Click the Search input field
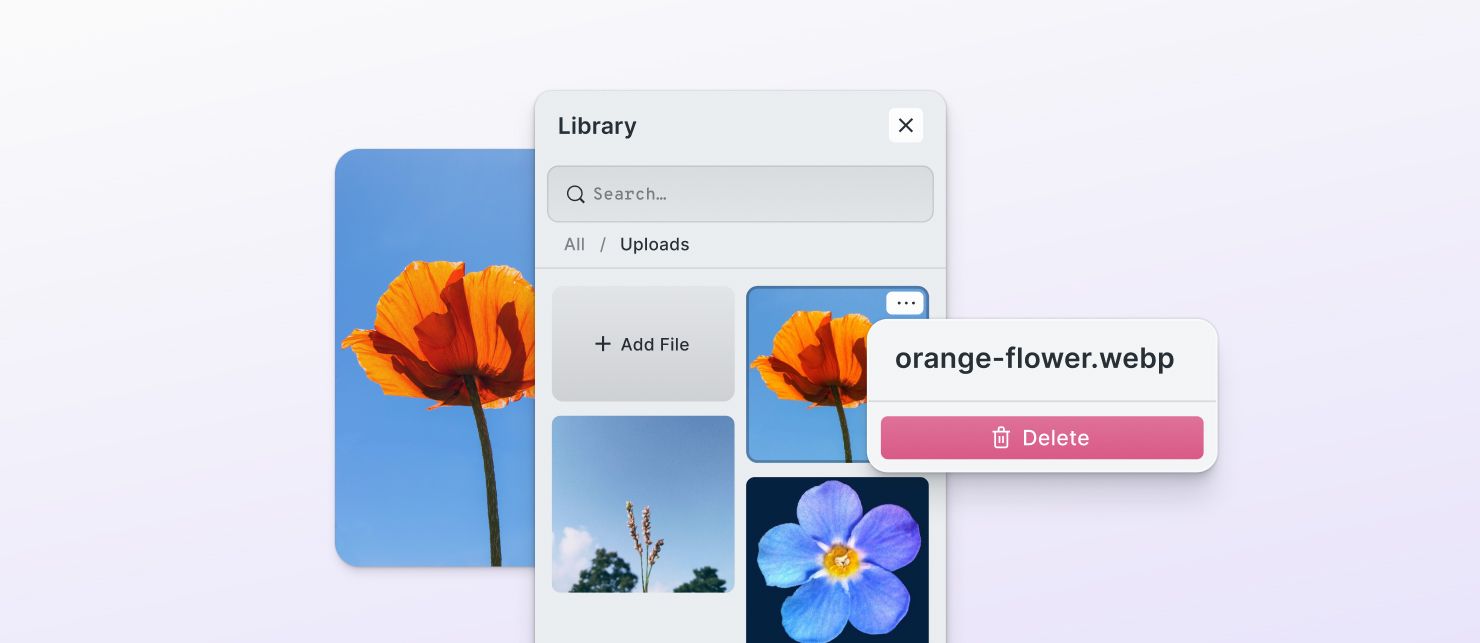1480x643 pixels. [x=740, y=194]
